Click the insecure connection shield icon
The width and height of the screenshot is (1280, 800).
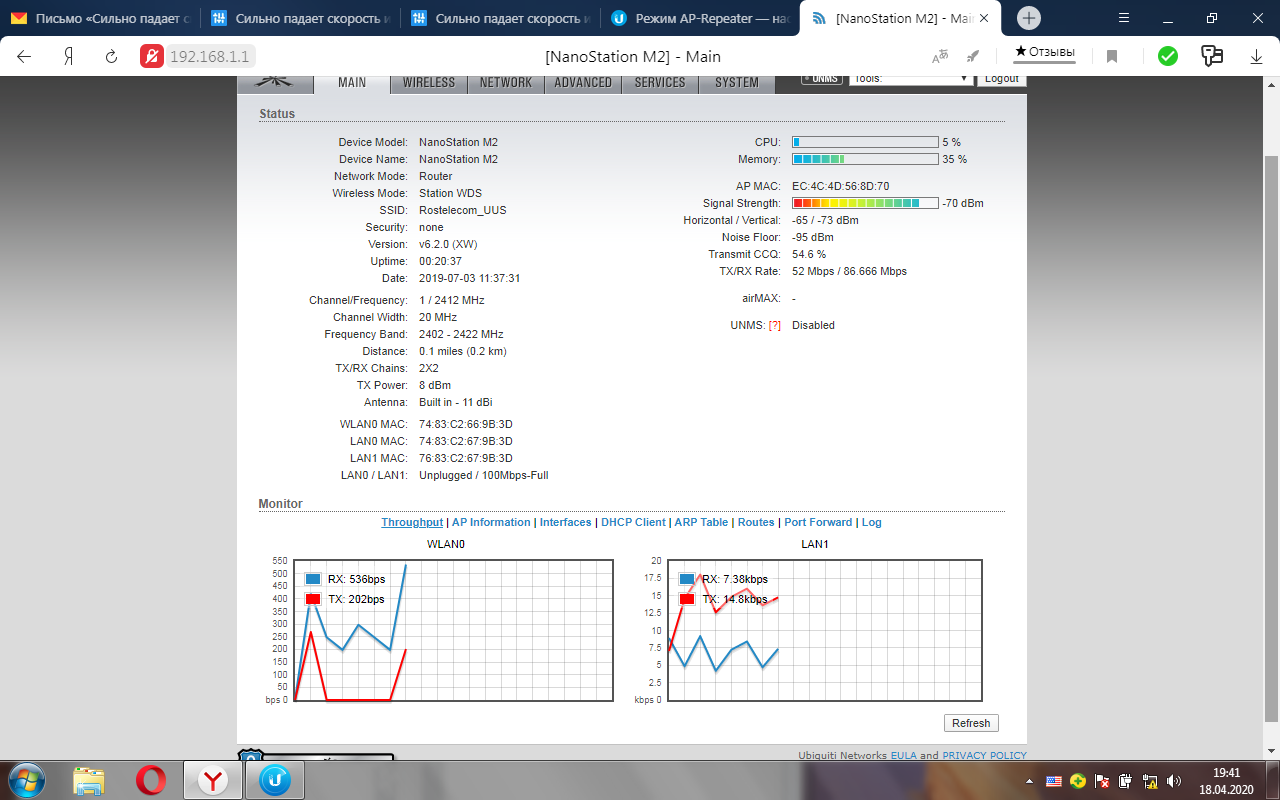click(152, 57)
